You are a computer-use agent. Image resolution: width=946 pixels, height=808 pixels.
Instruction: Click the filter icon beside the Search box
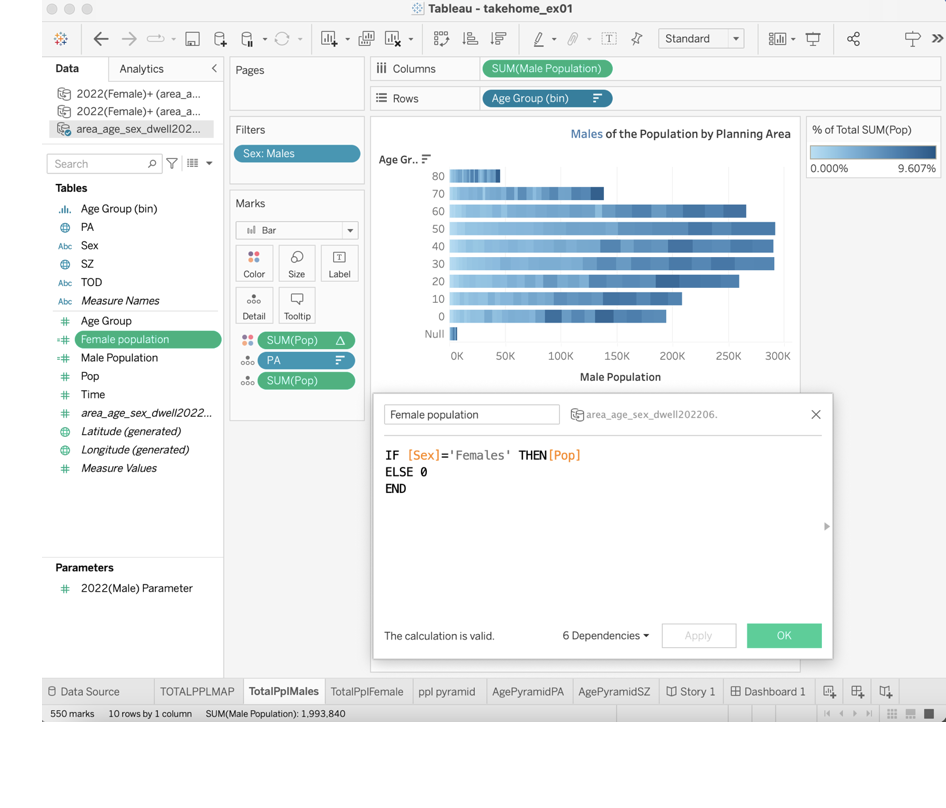point(172,163)
